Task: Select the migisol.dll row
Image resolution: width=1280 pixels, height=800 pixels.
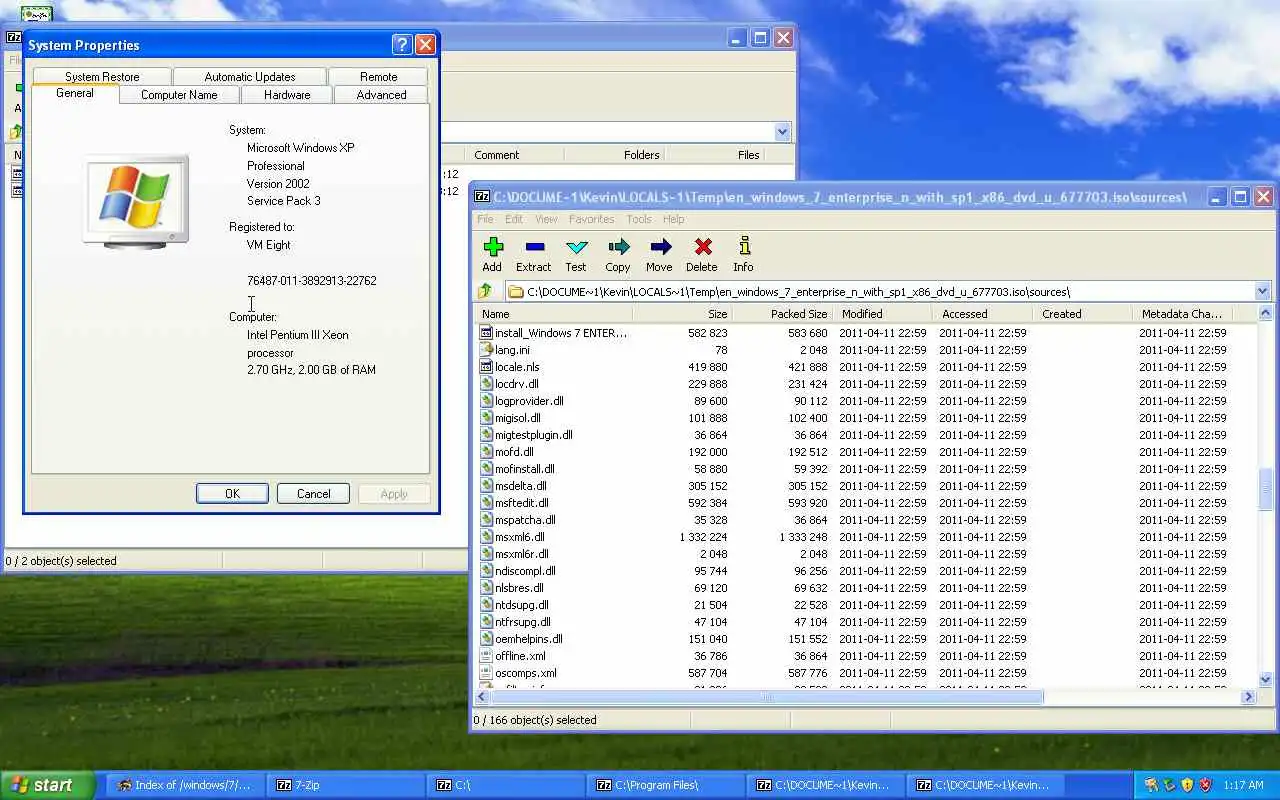Action: (865, 418)
